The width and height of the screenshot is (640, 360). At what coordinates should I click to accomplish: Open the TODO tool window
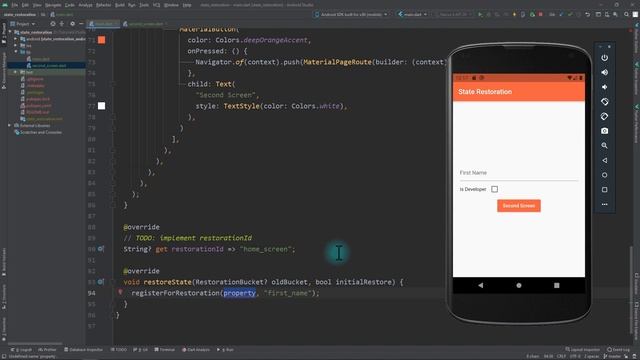[119, 350]
